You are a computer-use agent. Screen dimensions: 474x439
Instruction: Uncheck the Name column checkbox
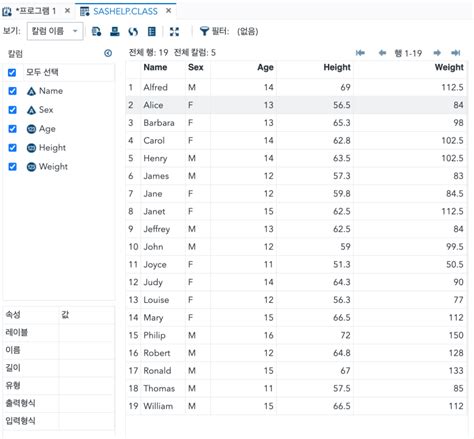click(12, 91)
